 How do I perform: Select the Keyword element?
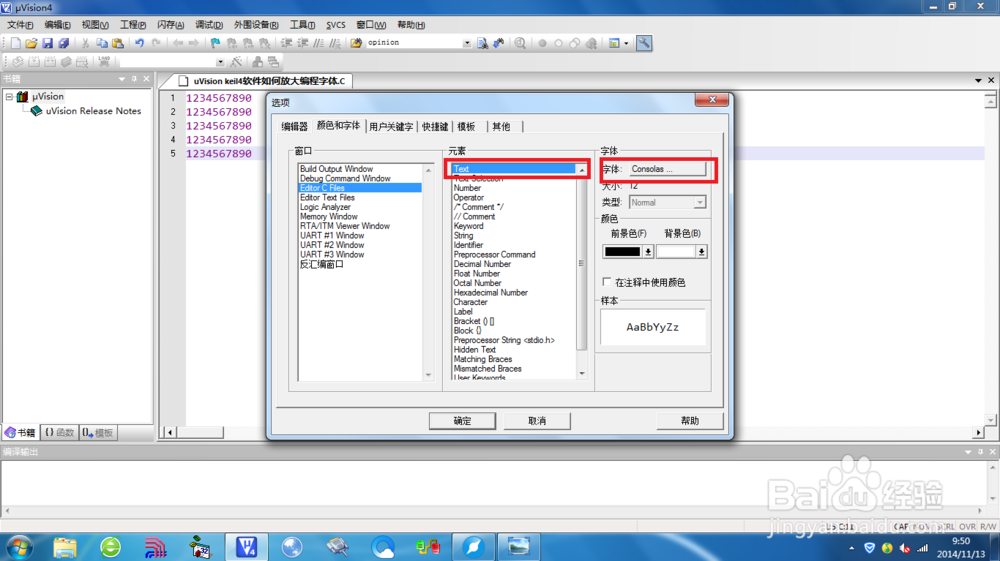pos(468,226)
